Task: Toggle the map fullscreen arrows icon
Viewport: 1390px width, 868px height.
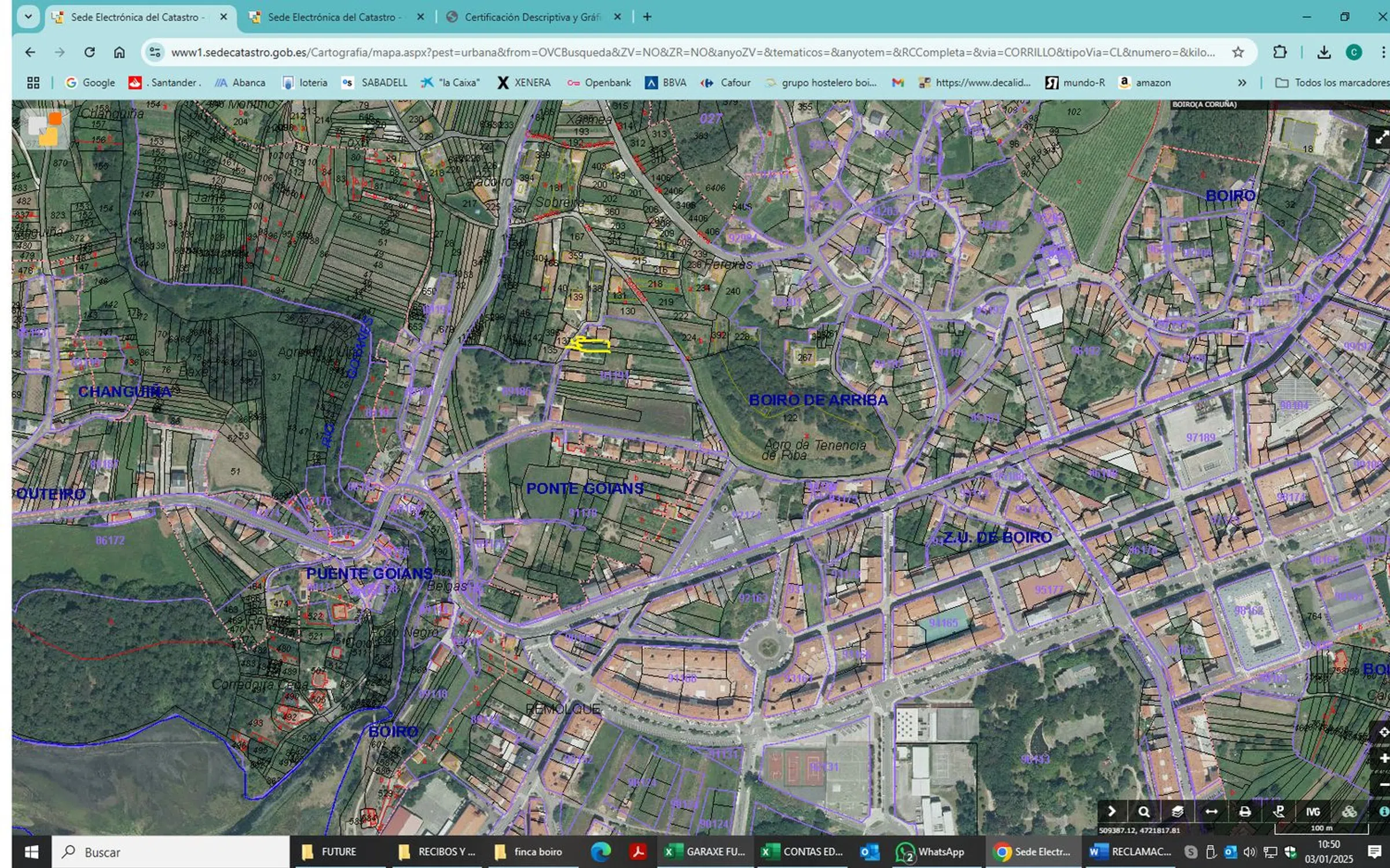Action: pyautogui.click(x=1381, y=137)
